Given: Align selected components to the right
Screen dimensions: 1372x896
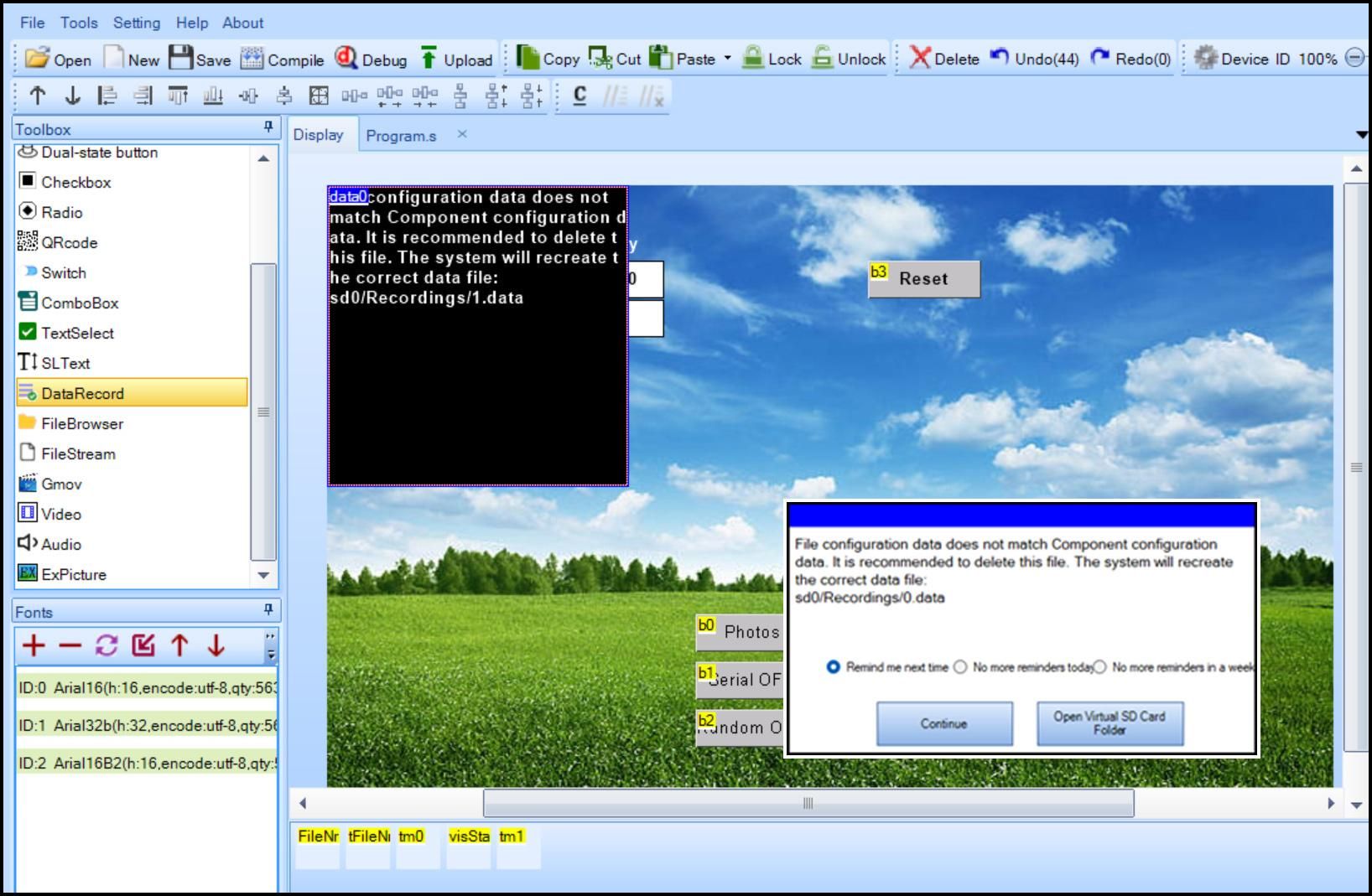Looking at the screenshot, I should tap(143, 96).
